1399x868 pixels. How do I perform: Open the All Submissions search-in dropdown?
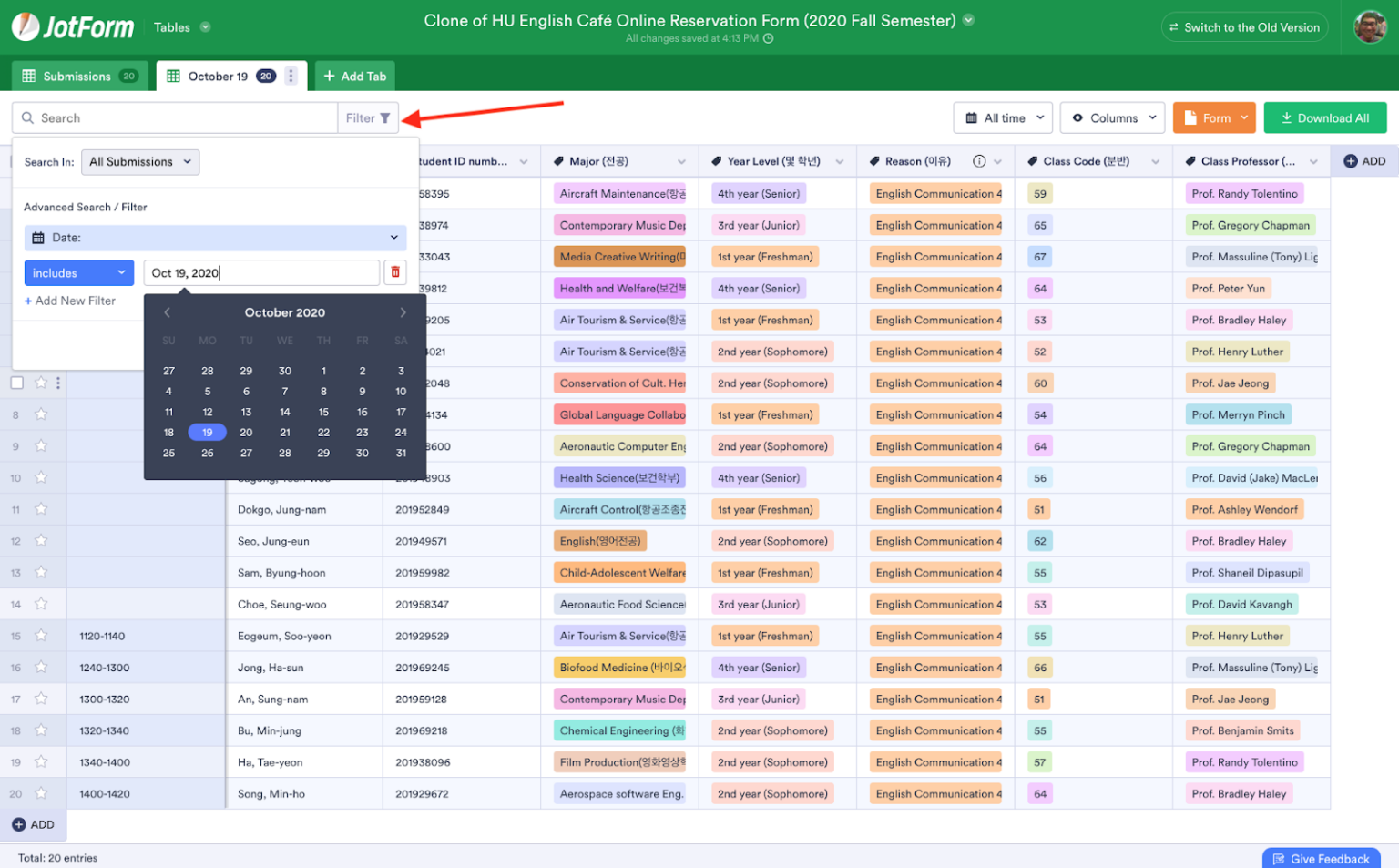coord(139,161)
